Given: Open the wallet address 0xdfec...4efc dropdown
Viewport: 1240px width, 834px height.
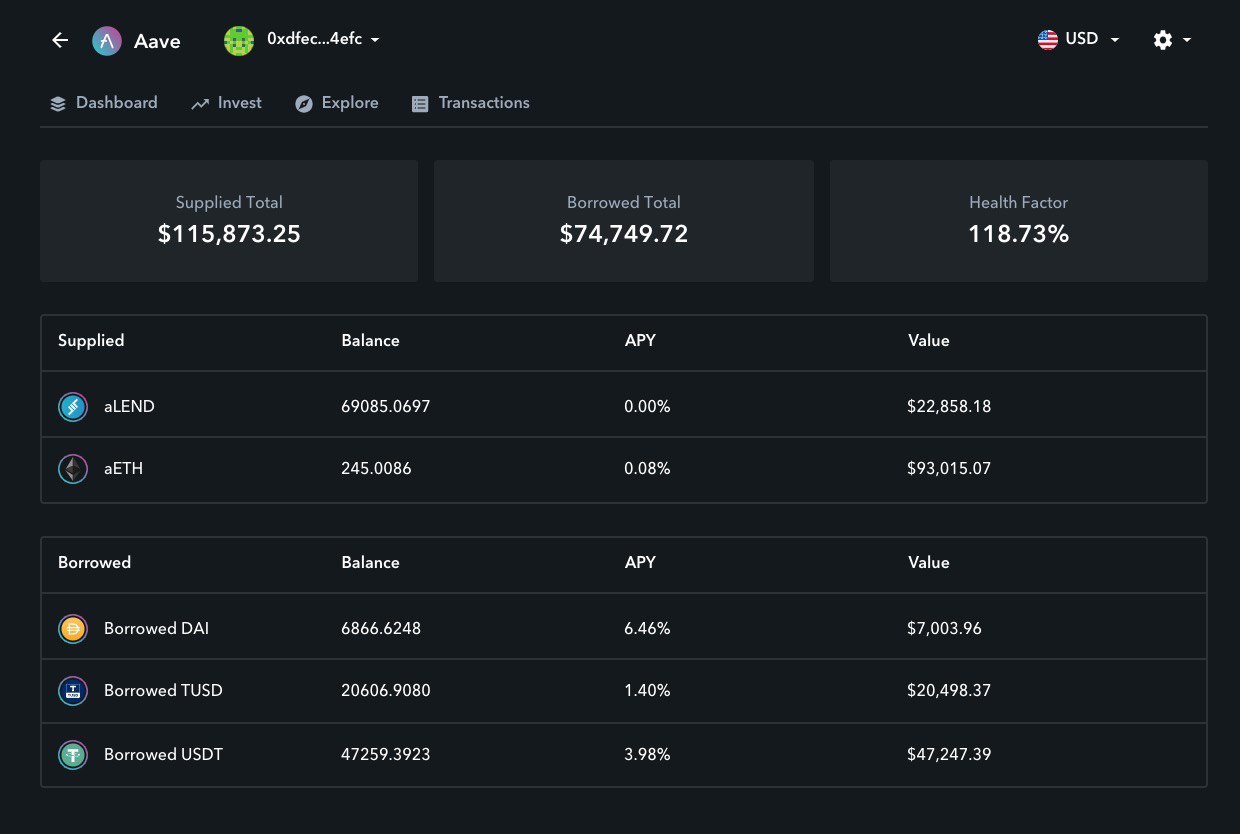Looking at the screenshot, I should 323,40.
